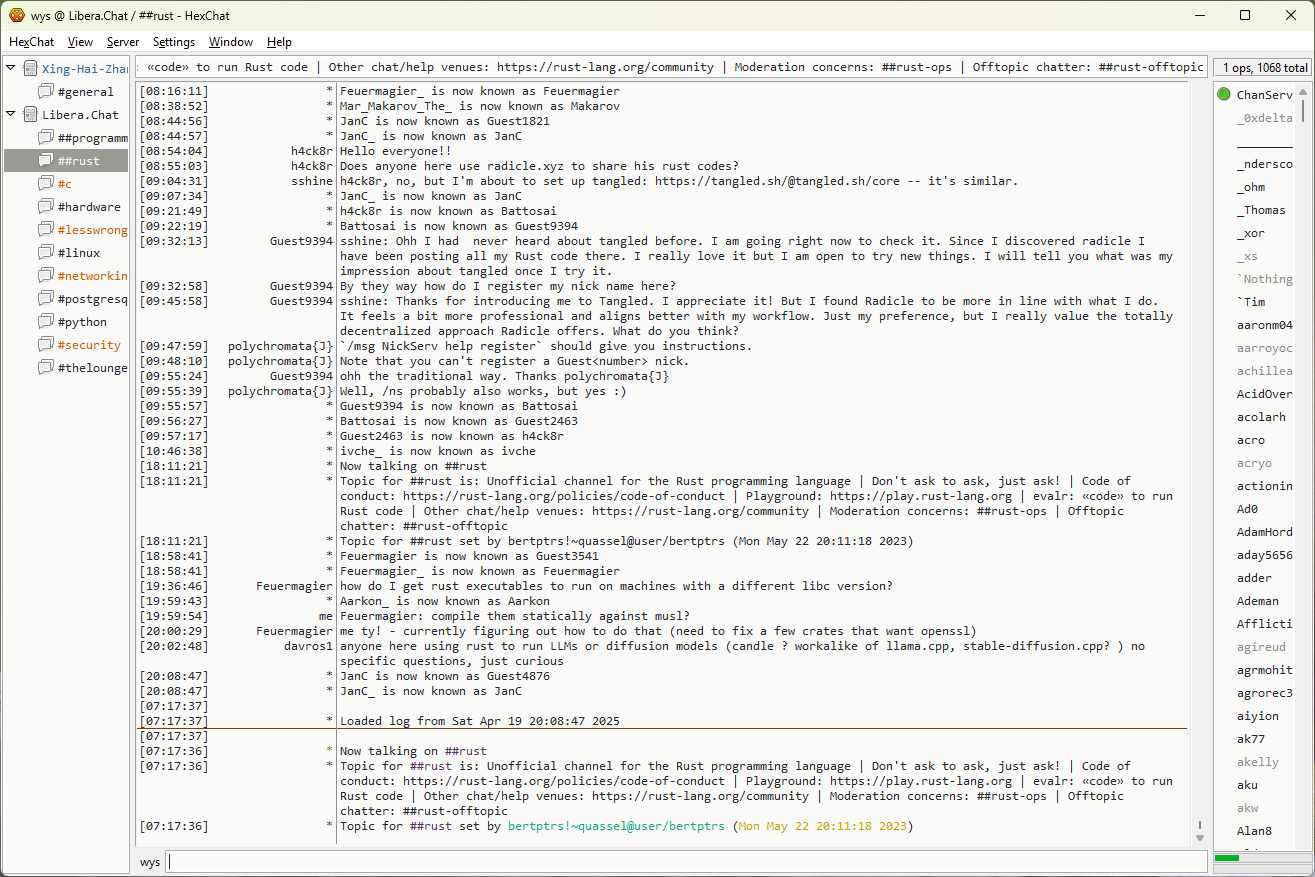
Task: Collapse the Libera.Chat server tree
Action: pos(11,115)
